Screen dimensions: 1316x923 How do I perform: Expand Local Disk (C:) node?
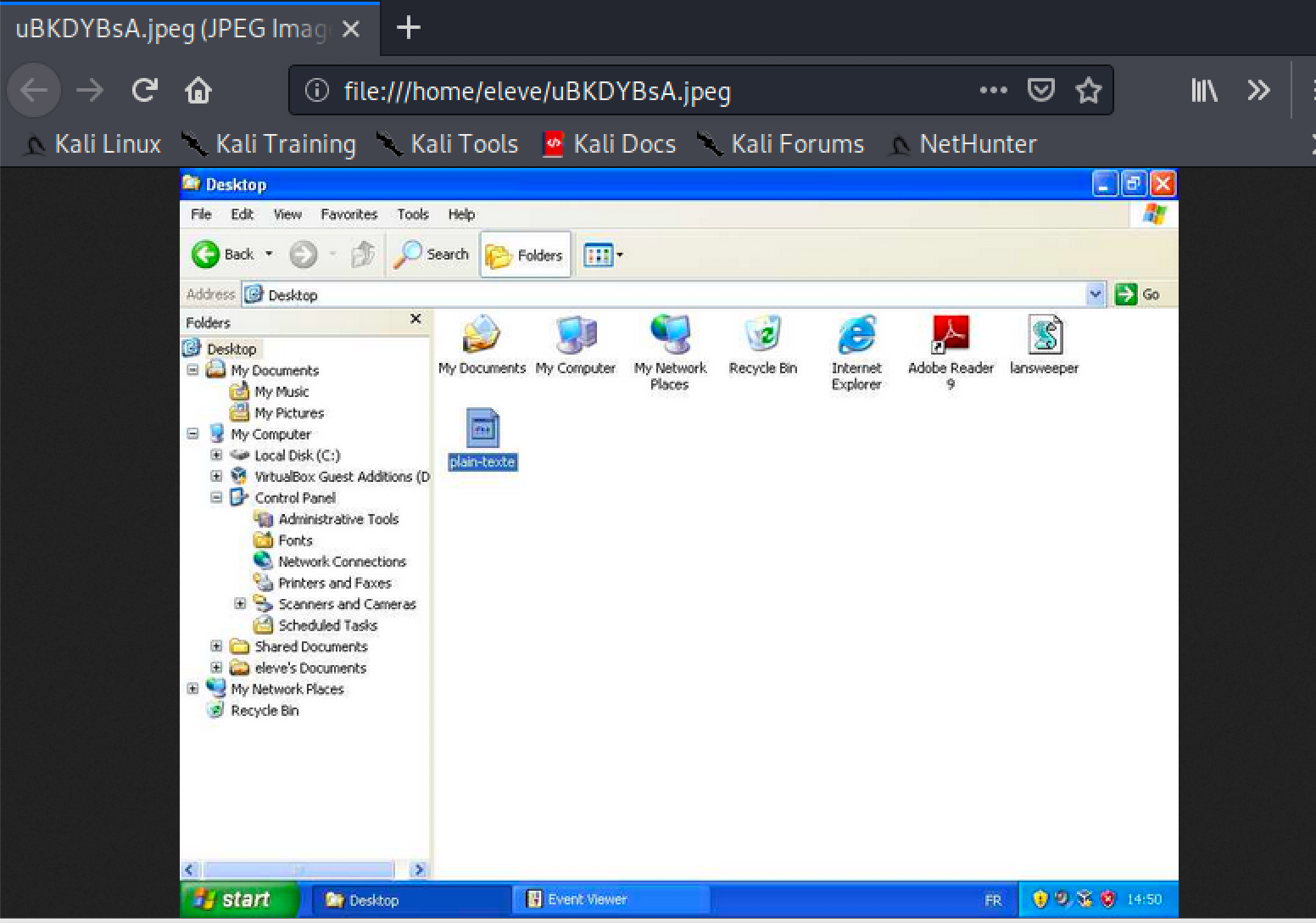(x=217, y=455)
